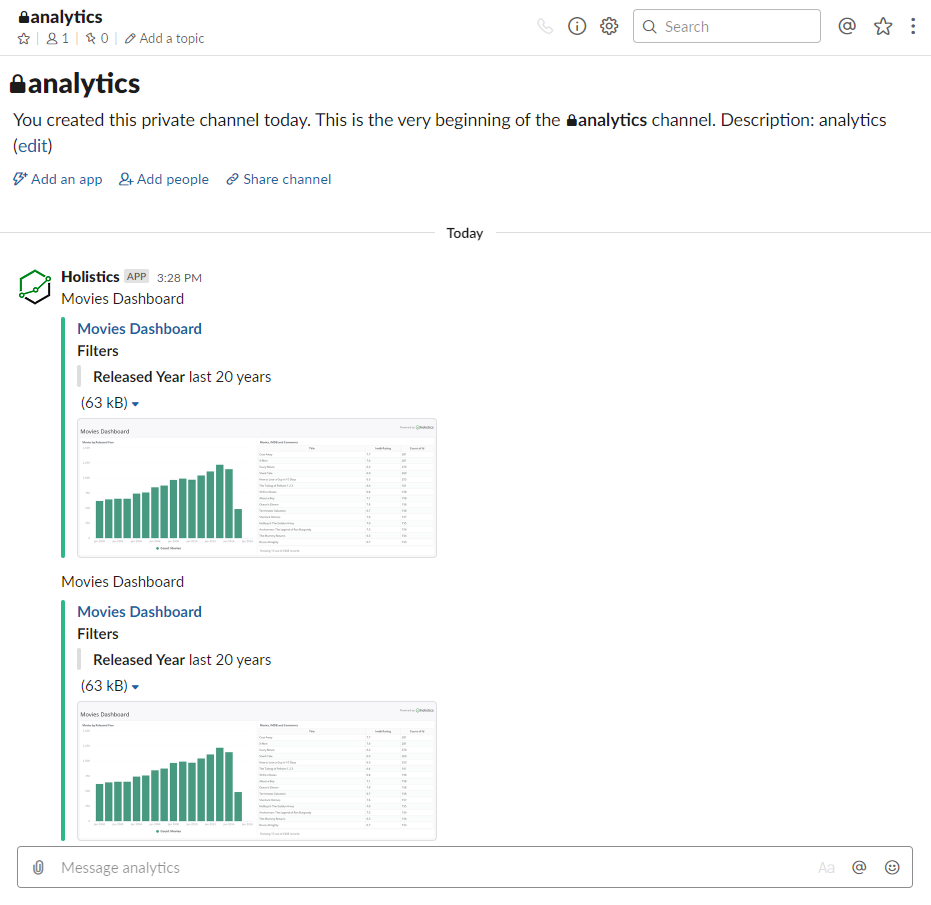Star the analytics channel under its title

click(24, 39)
